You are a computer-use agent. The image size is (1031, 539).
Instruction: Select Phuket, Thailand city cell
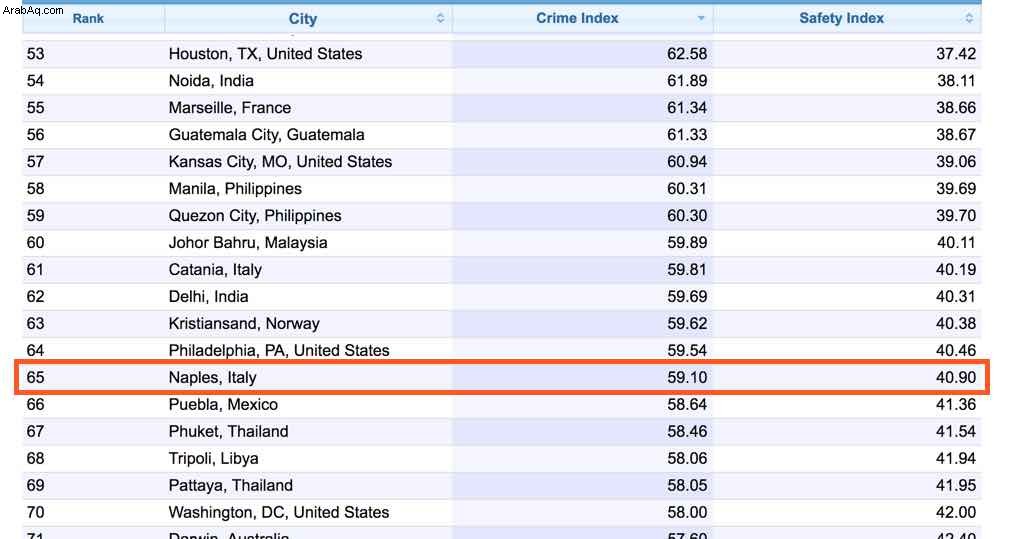(x=228, y=431)
